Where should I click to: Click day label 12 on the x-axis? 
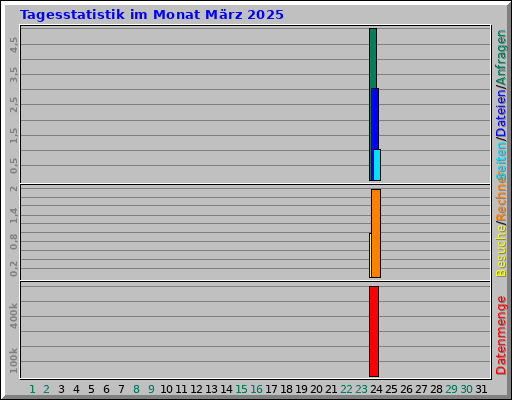pos(196,389)
